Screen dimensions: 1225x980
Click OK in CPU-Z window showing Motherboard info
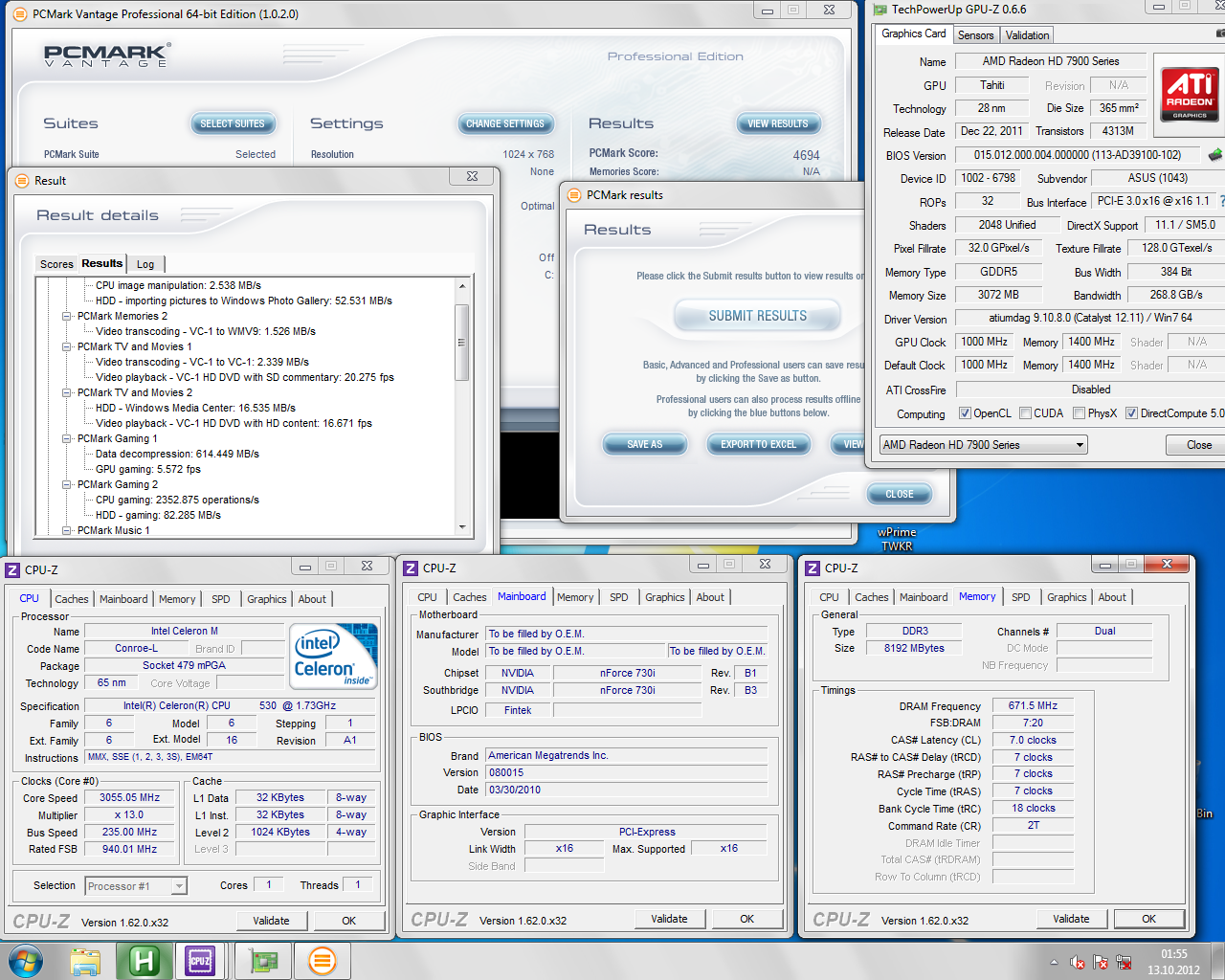pyautogui.click(x=746, y=919)
